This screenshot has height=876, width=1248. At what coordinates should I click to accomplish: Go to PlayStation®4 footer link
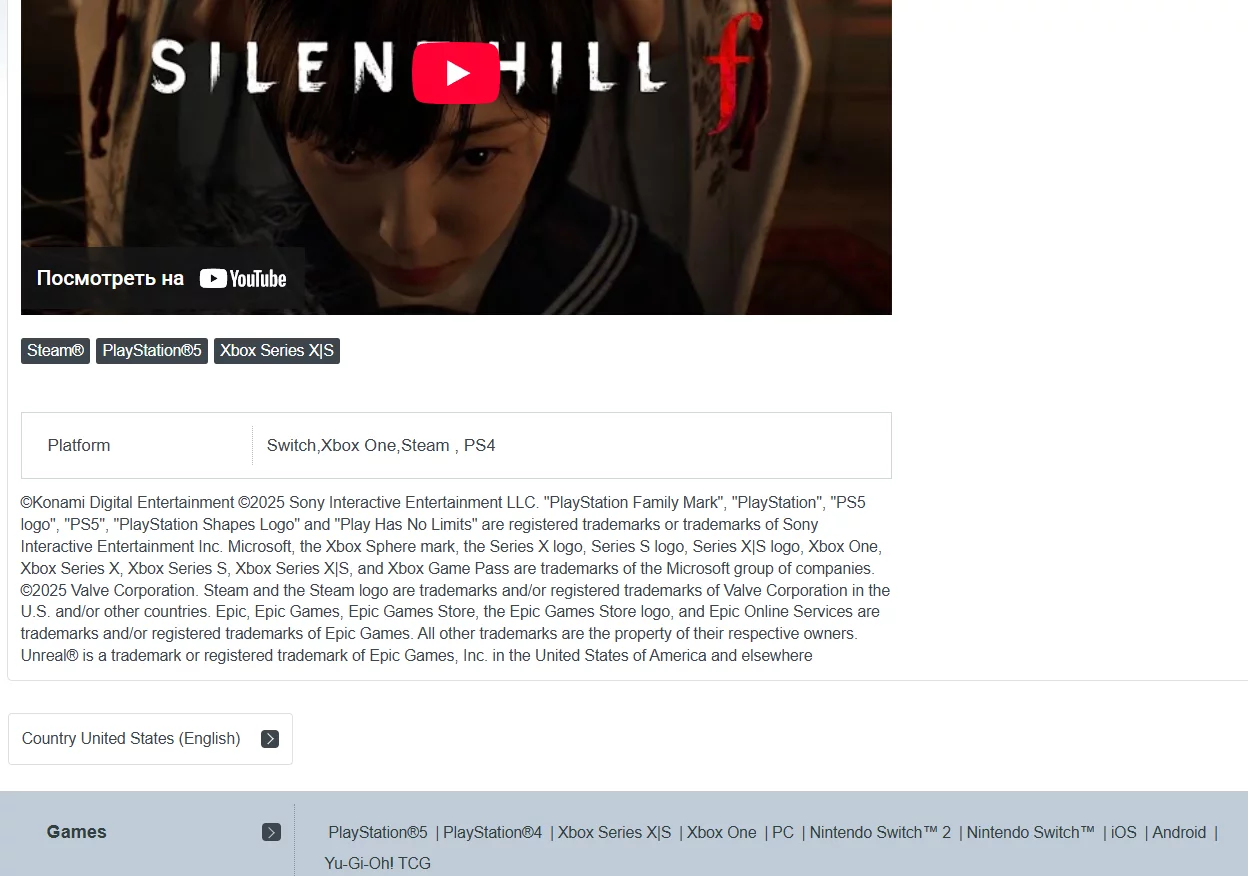coord(492,832)
